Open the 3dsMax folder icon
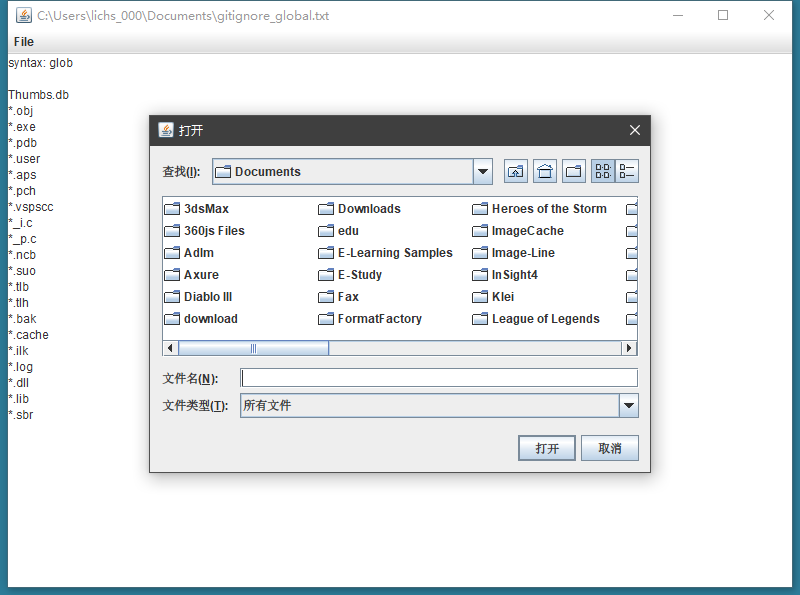The height and width of the screenshot is (595, 800). click(172, 209)
